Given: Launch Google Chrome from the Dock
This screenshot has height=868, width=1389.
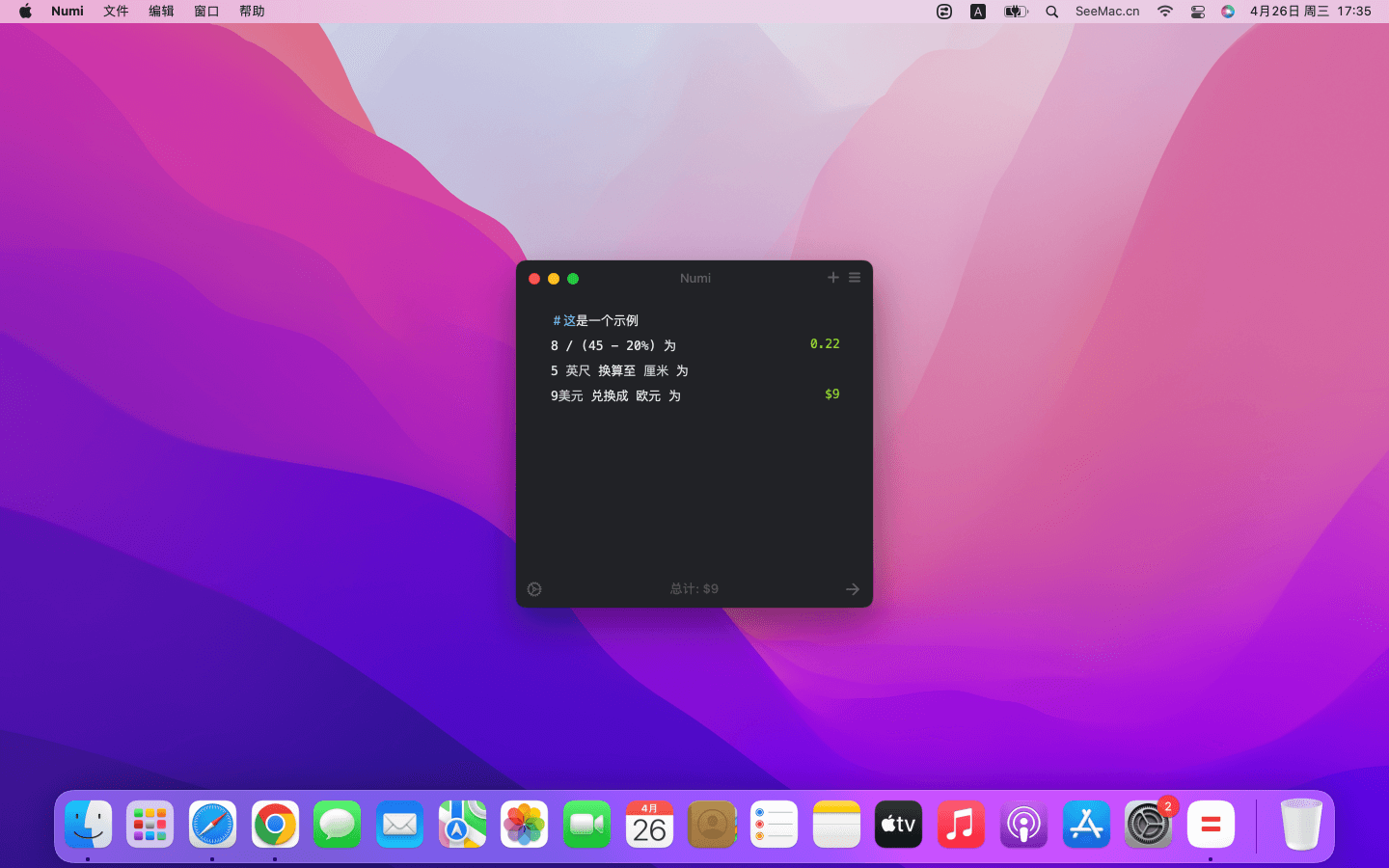Looking at the screenshot, I should (x=275, y=825).
